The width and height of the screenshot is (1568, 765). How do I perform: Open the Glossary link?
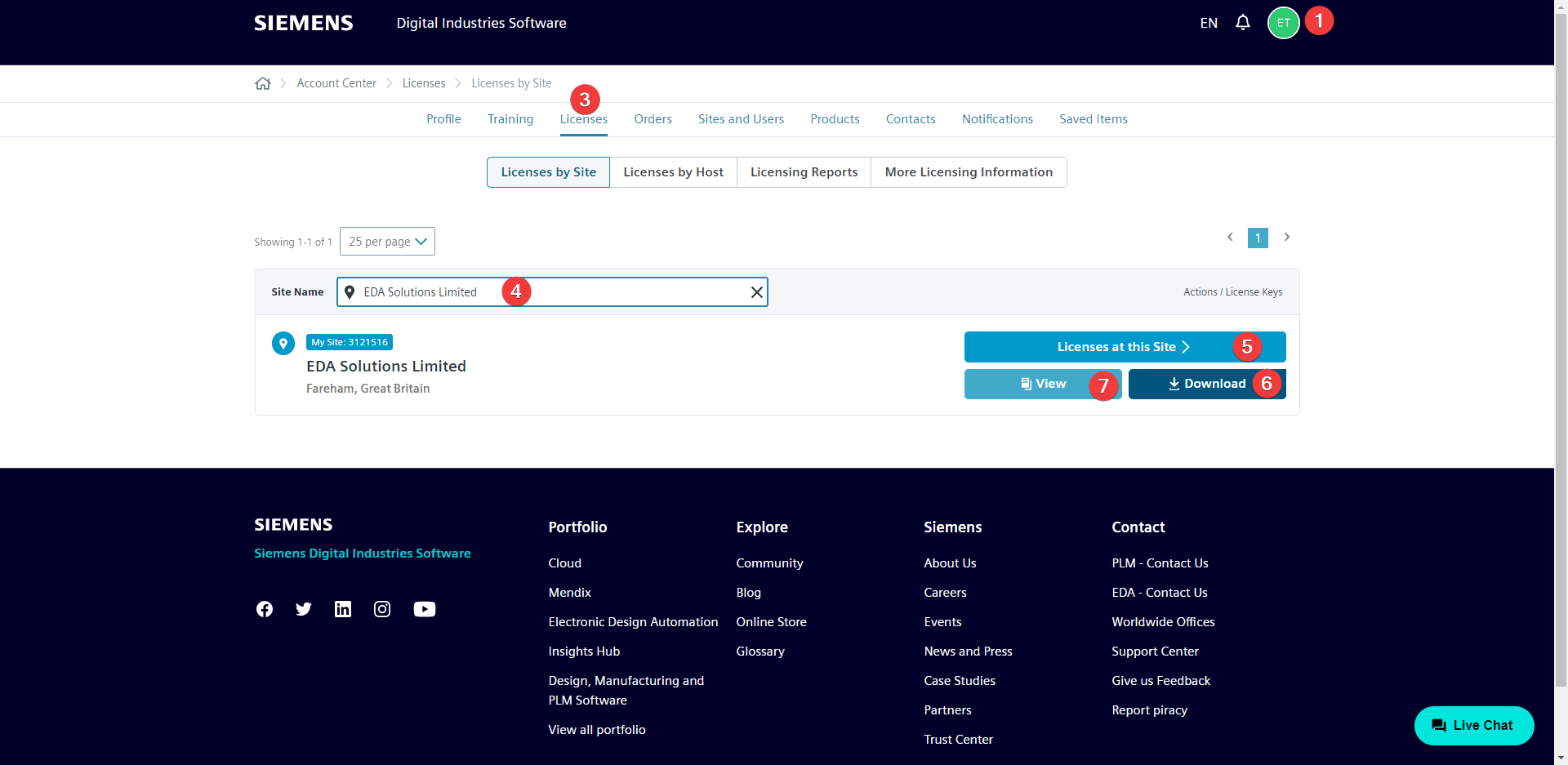(760, 652)
